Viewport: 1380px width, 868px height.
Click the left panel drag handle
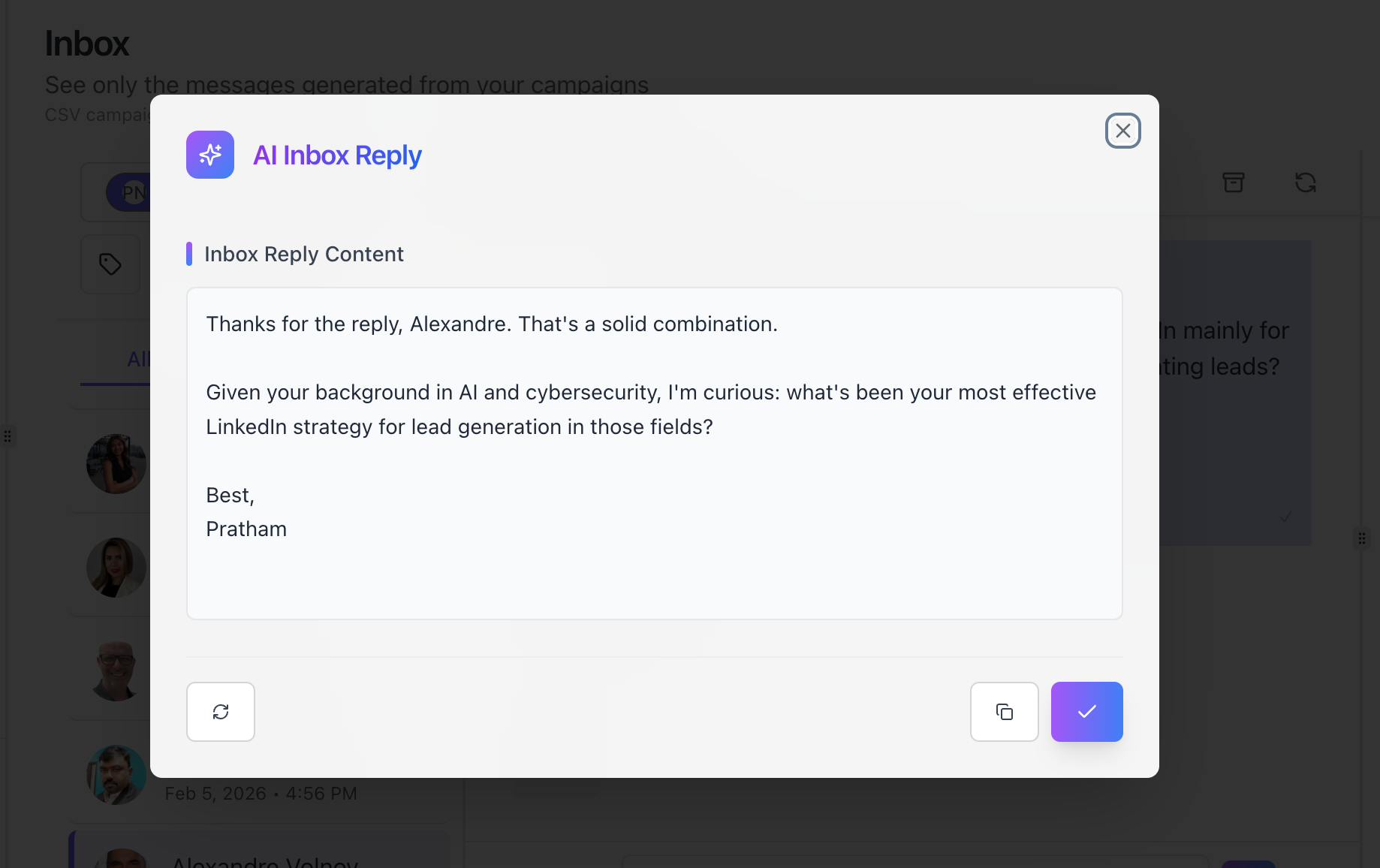click(x=8, y=436)
